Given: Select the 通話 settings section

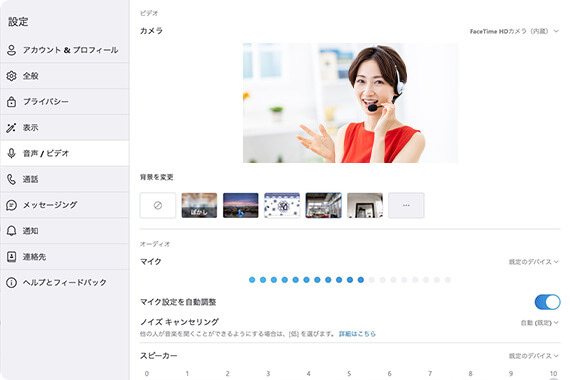Looking at the screenshot, I should pyautogui.click(x=65, y=179).
